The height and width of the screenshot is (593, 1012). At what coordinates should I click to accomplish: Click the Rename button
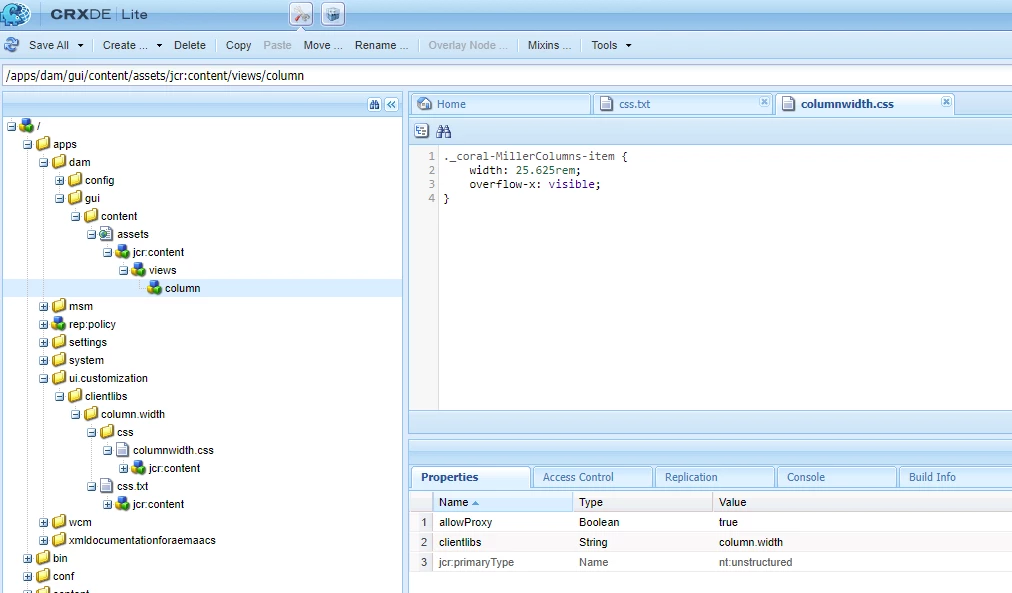(381, 45)
